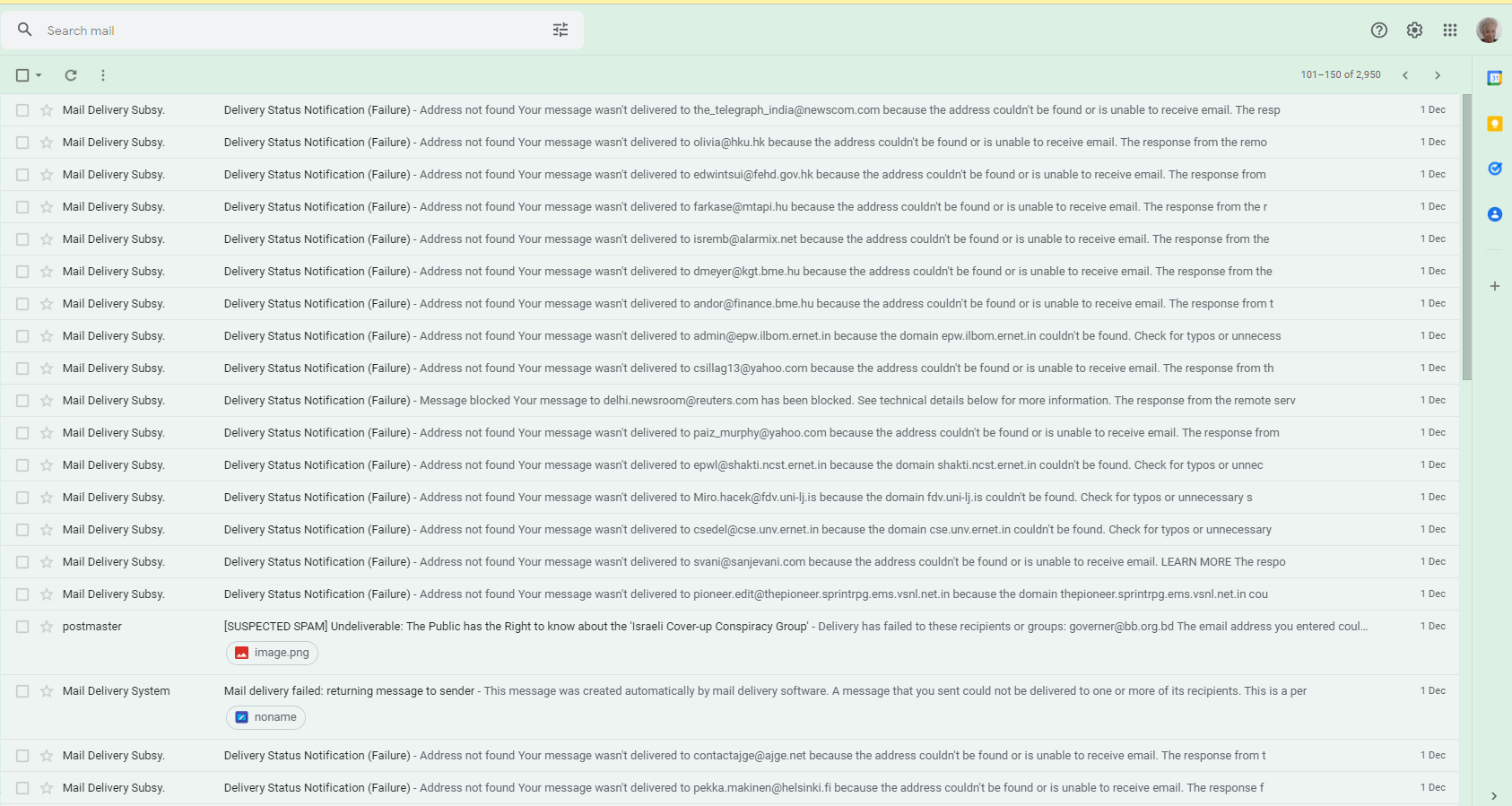Viewport: 1512px width, 806px height.
Task: Open the csedel@cse.unv.ernet.in failure email
Action: tap(730, 530)
